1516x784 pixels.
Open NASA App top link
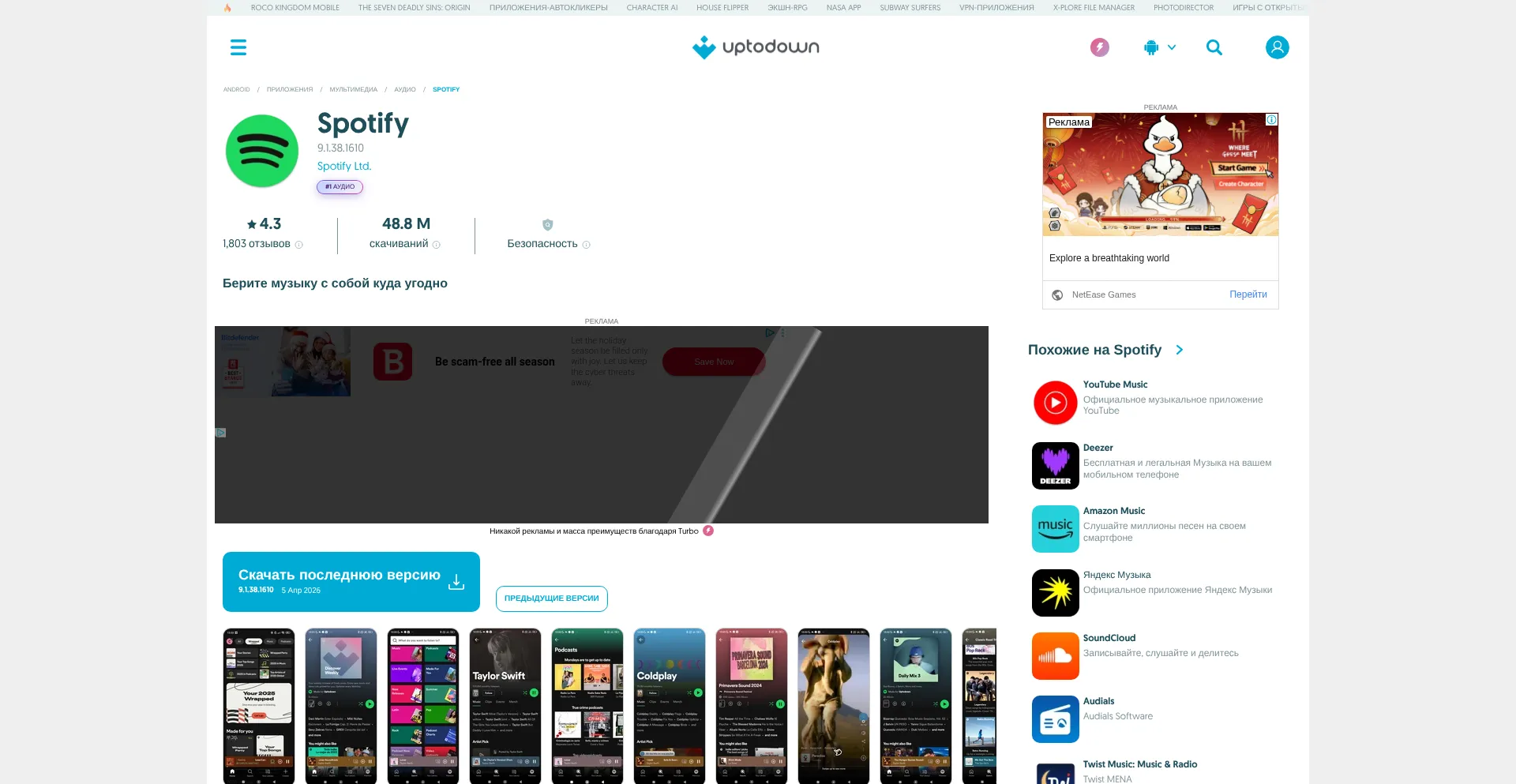pyautogui.click(x=843, y=8)
